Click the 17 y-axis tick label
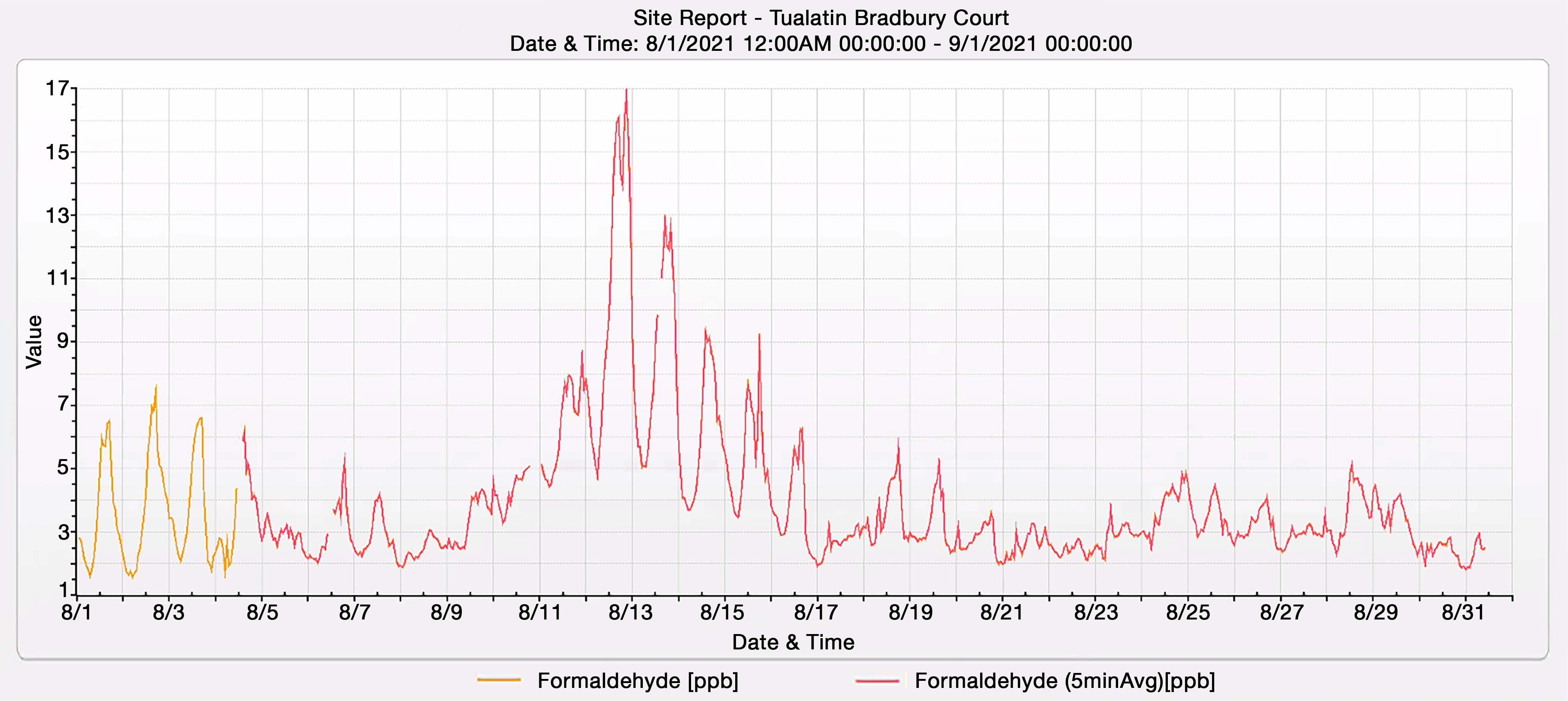The height and width of the screenshot is (701, 1568). pyautogui.click(x=58, y=89)
